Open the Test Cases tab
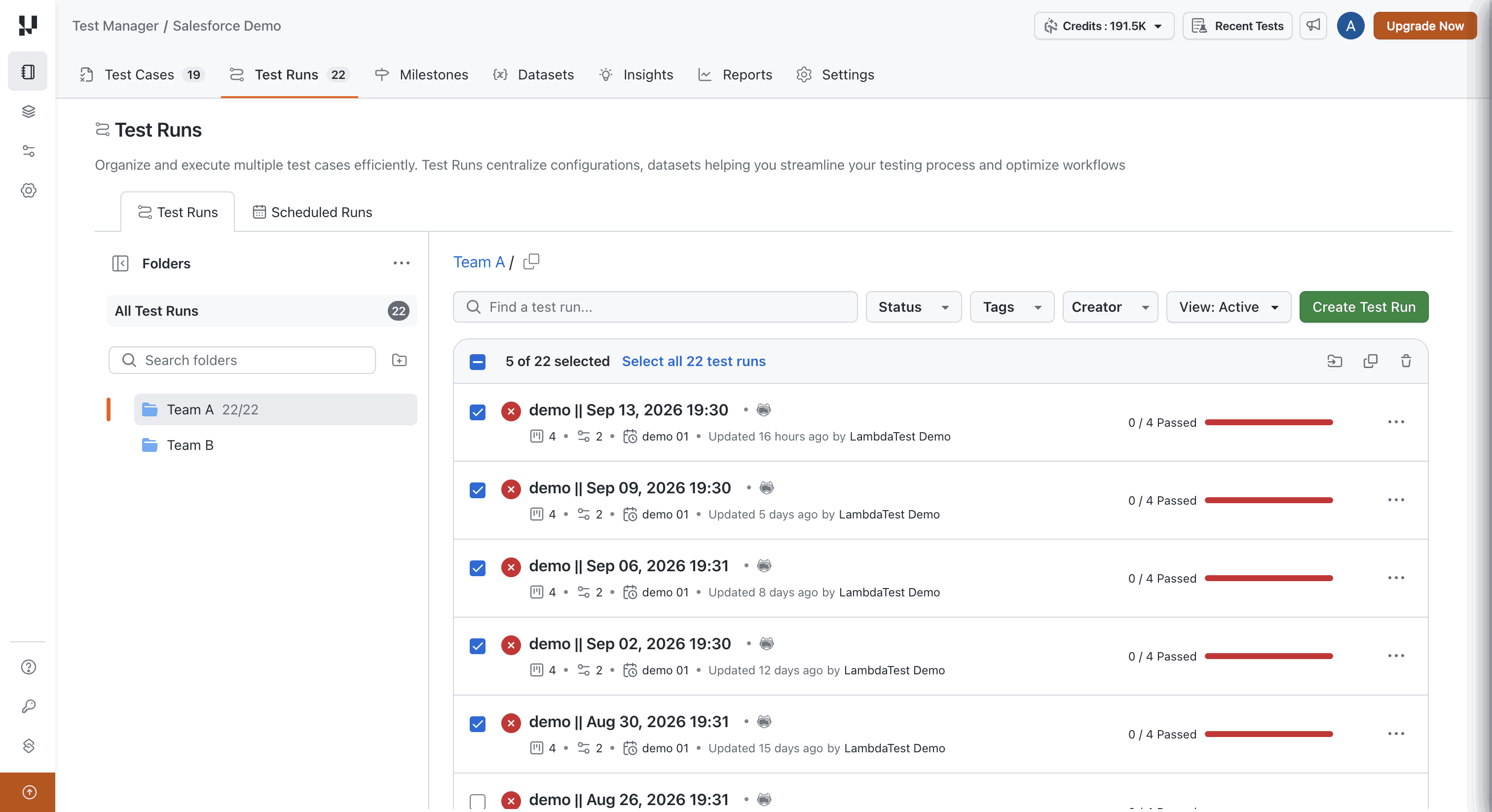1492x812 pixels. [142, 74]
